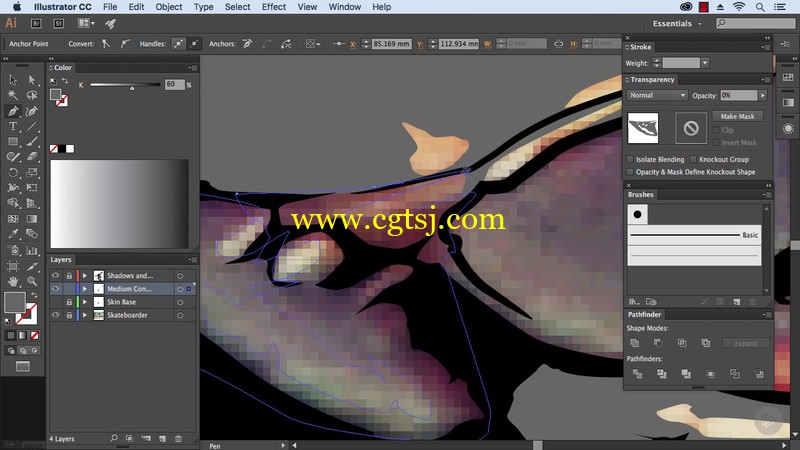Click Delete Selection trash icon in Layers panel
This screenshot has height=450, width=800.
178,438
